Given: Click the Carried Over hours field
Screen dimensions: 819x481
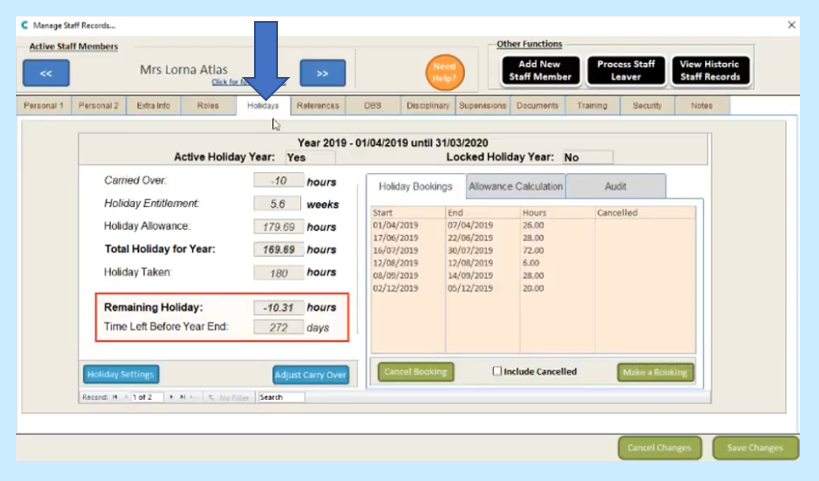Looking at the screenshot, I should 278,181.
